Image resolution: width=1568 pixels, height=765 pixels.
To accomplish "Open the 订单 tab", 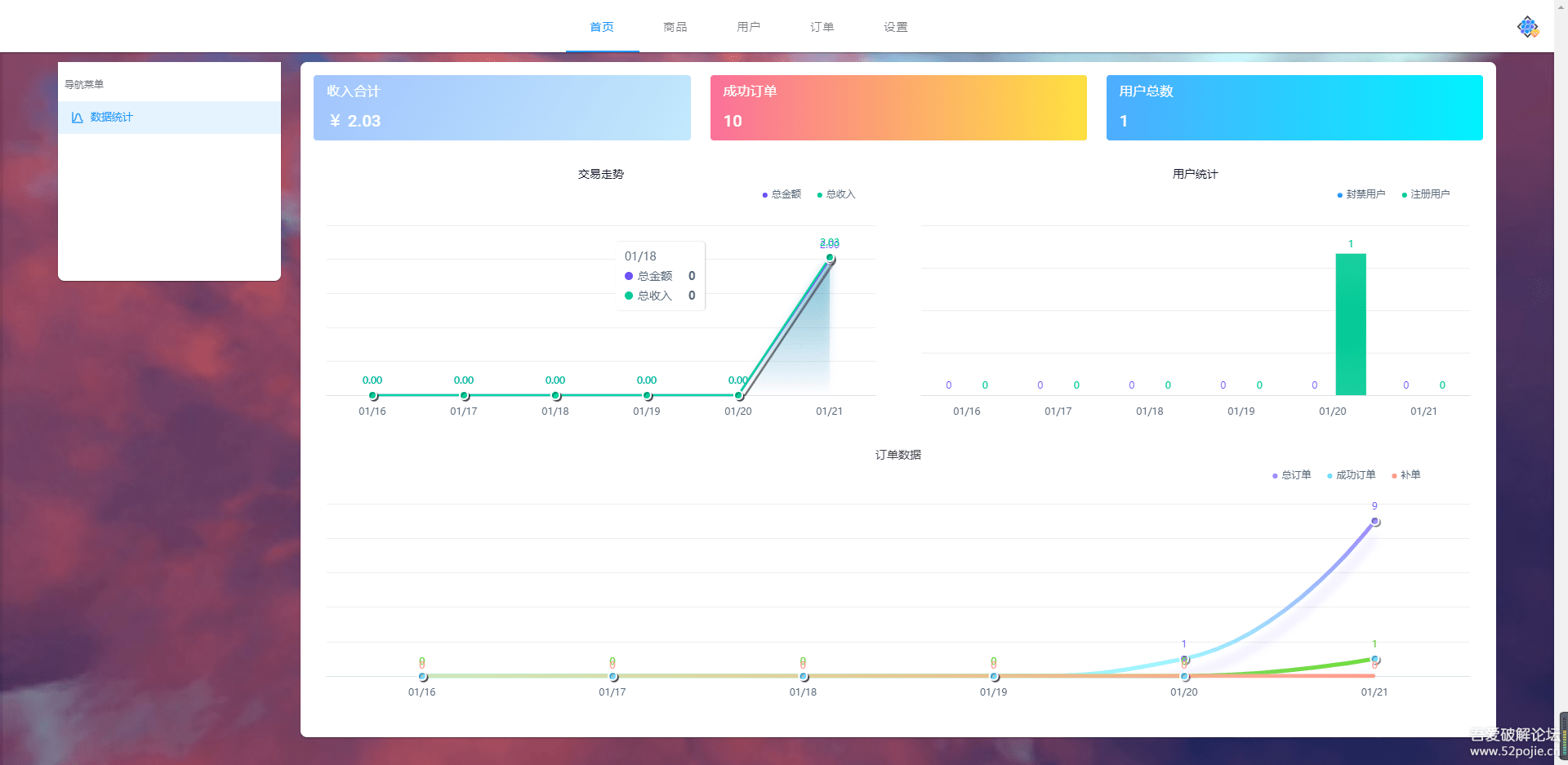I will tap(822, 26).
